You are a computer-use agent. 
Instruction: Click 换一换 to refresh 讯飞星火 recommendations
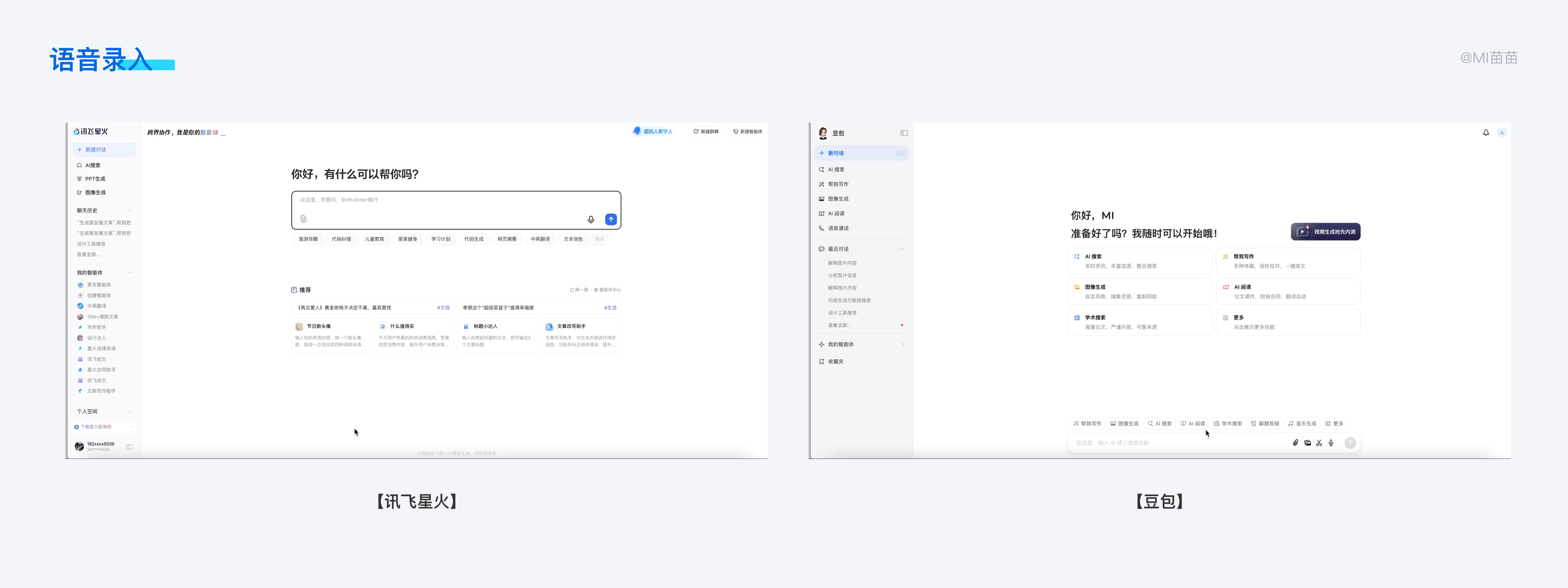579,290
